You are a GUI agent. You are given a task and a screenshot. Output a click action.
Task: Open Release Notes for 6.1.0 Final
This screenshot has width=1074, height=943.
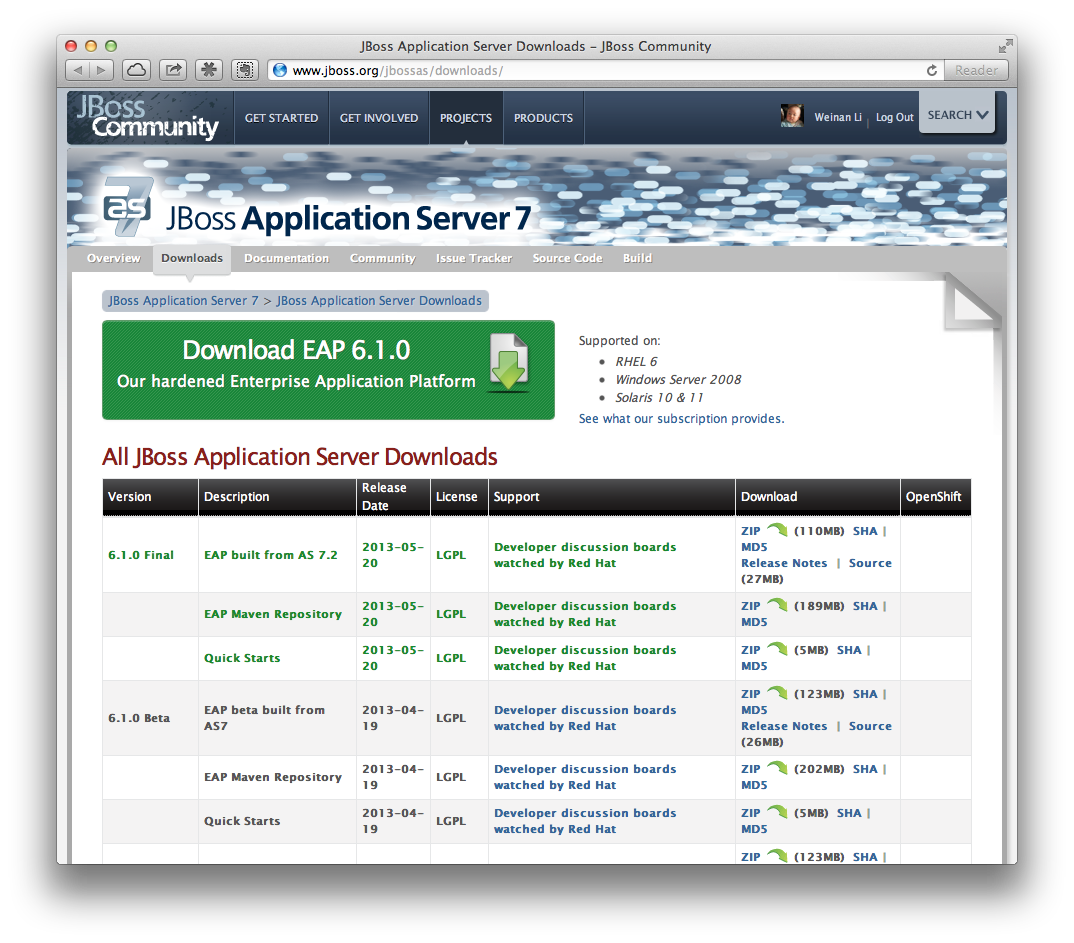click(784, 563)
